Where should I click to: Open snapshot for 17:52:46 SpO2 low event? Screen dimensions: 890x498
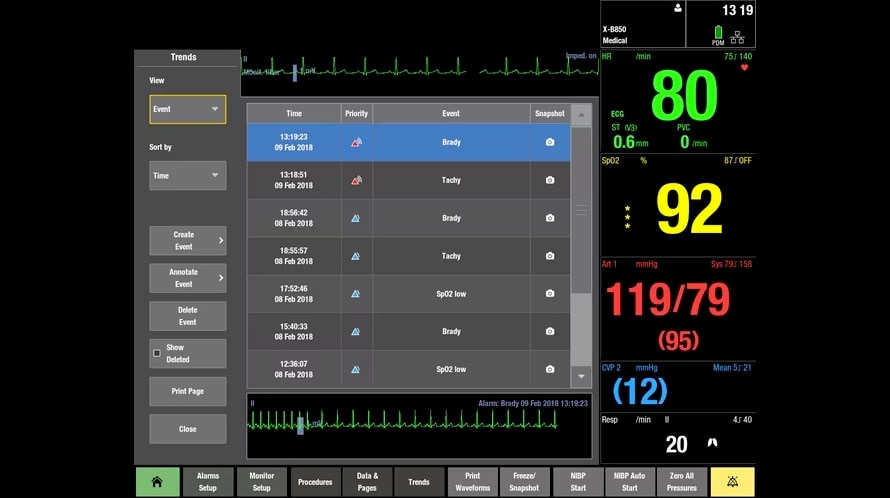[549, 294]
